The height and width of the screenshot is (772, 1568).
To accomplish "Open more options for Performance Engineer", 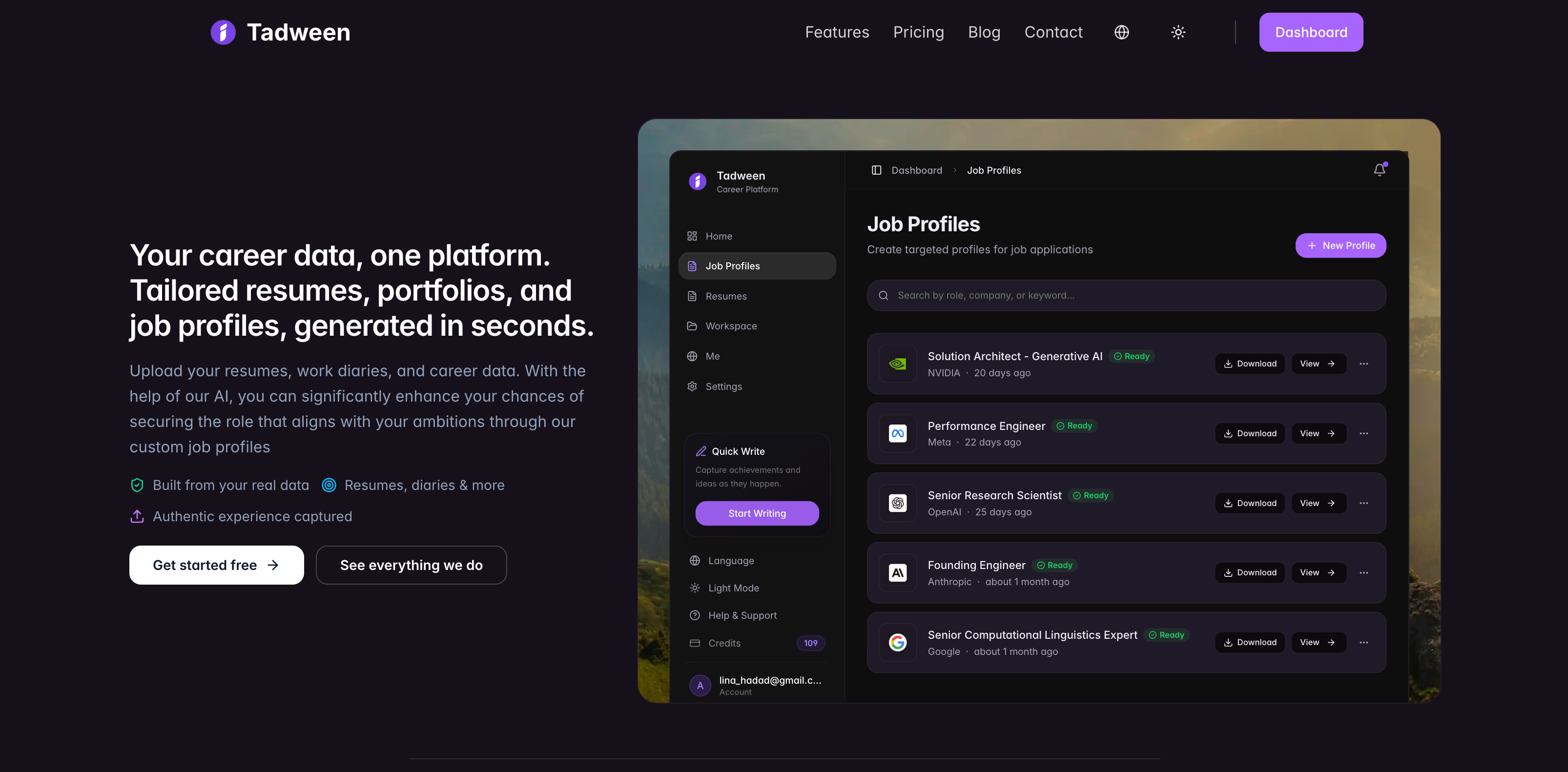I will tap(1363, 434).
